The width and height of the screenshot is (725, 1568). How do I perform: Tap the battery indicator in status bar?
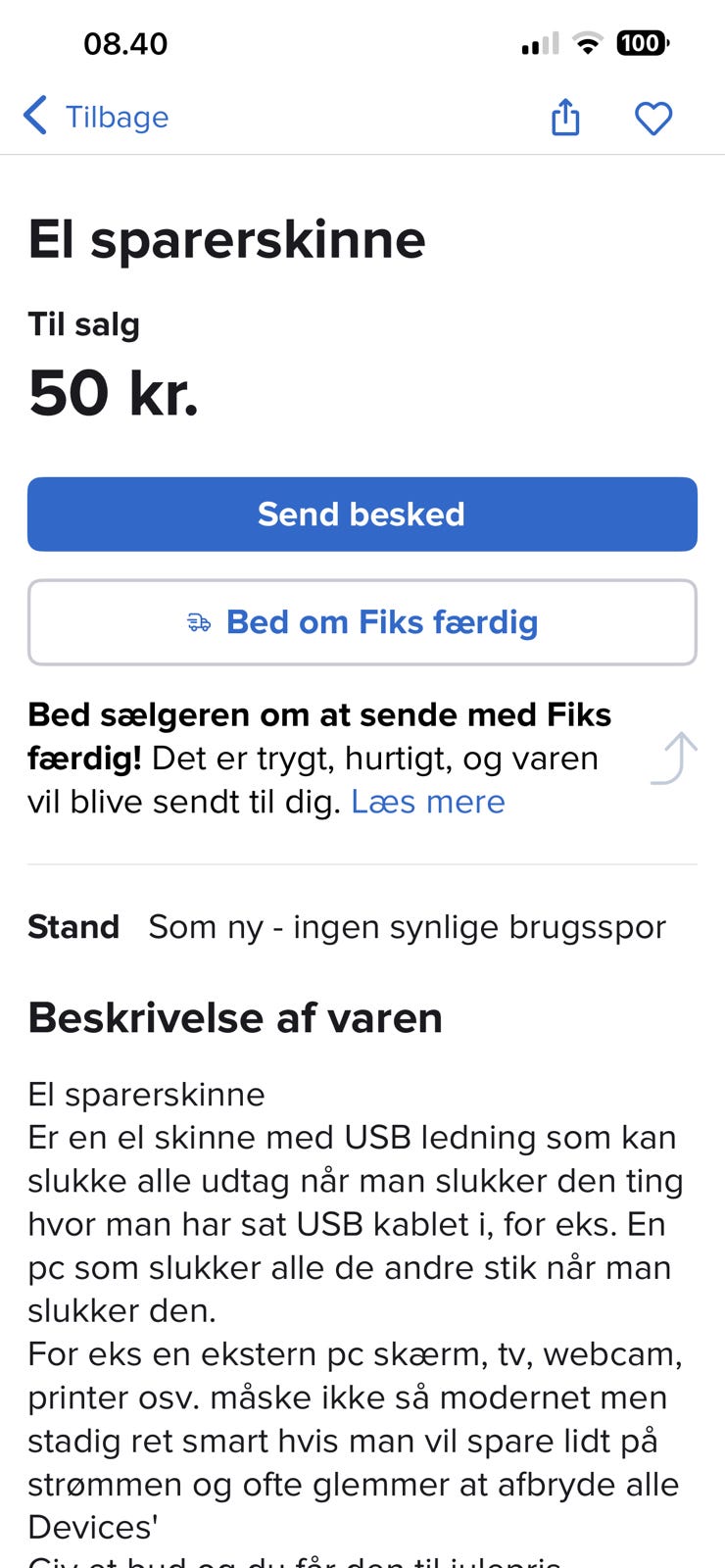tap(642, 43)
